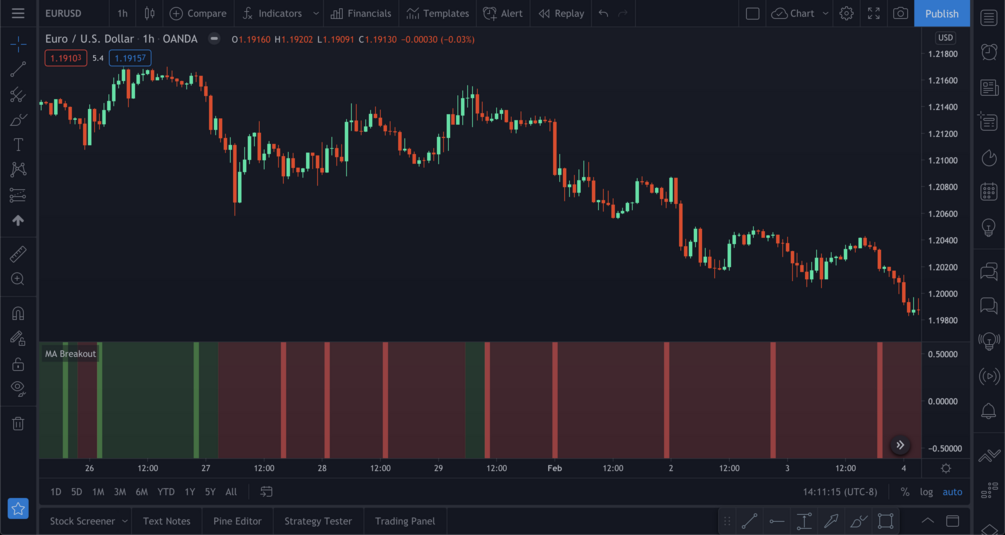Viewport: 1005px width, 535px height.
Task: Open the candlestick chart style menu
Action: [149, 13]
